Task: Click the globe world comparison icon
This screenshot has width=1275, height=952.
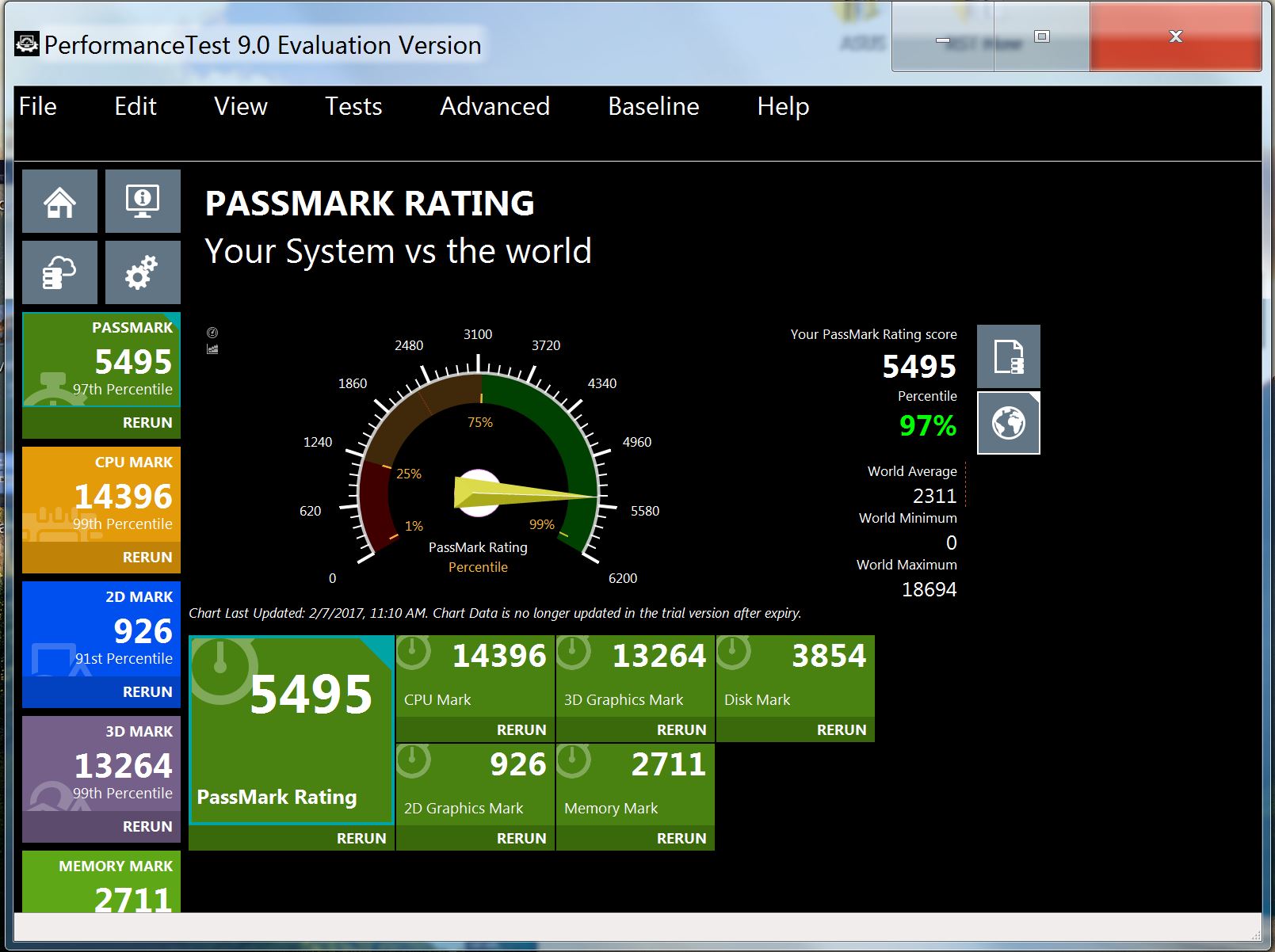Action: point(1008,423)
